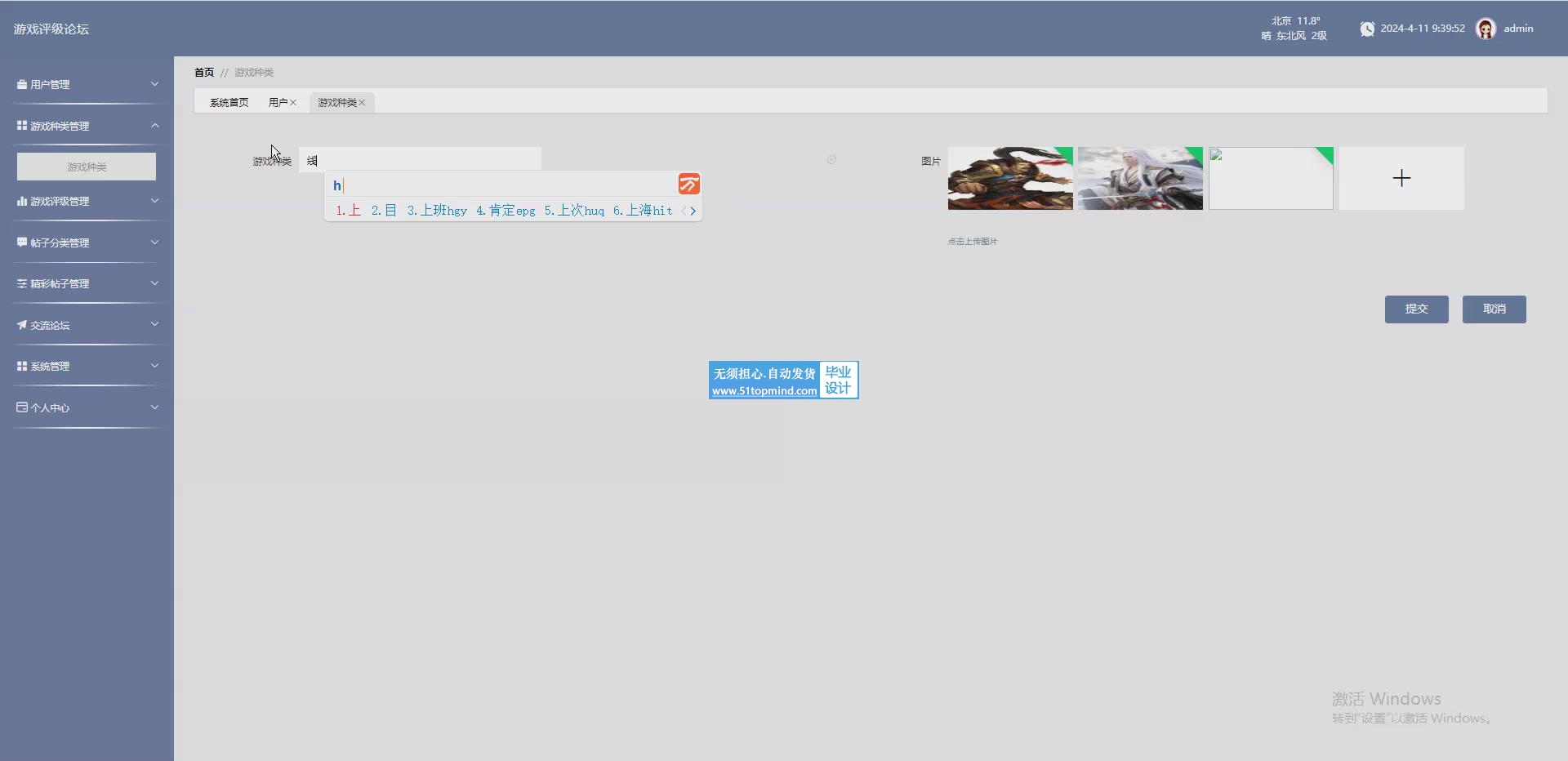This screenshot has height=761, width=1568.
Task: Expand chevron next to 游戏评级管理
Action: pos(154,201)
